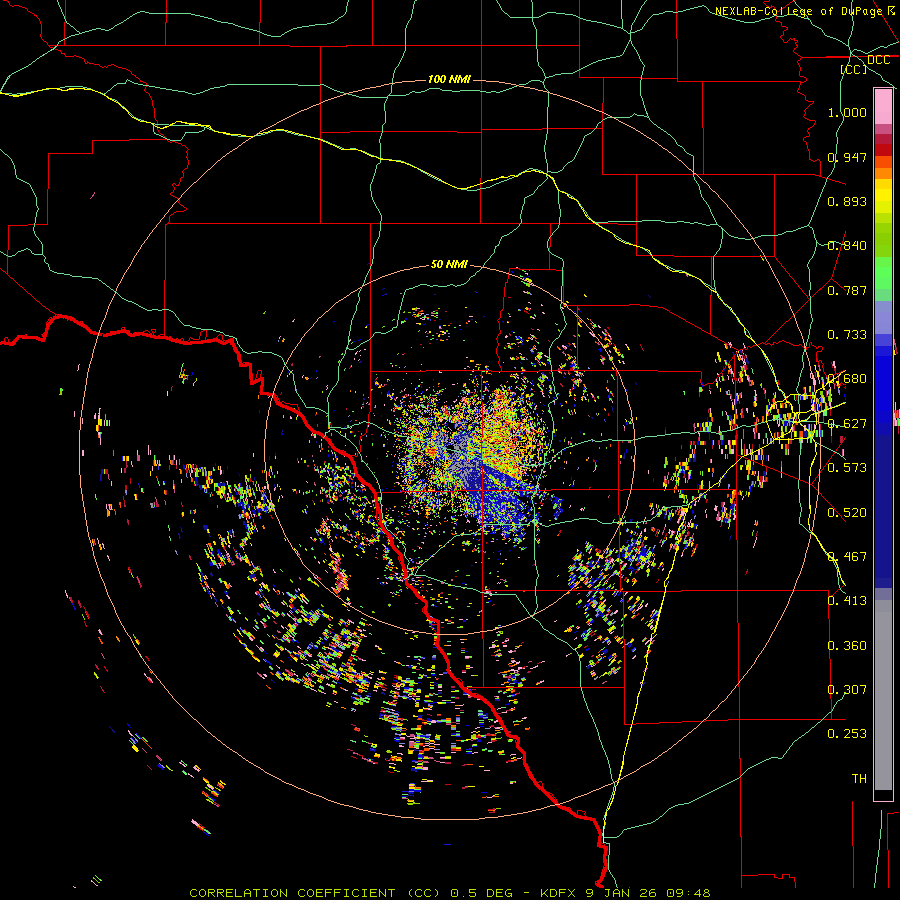900x900 pixels.
Task: Select the 0.947 scale value
Action: point(847,157)
